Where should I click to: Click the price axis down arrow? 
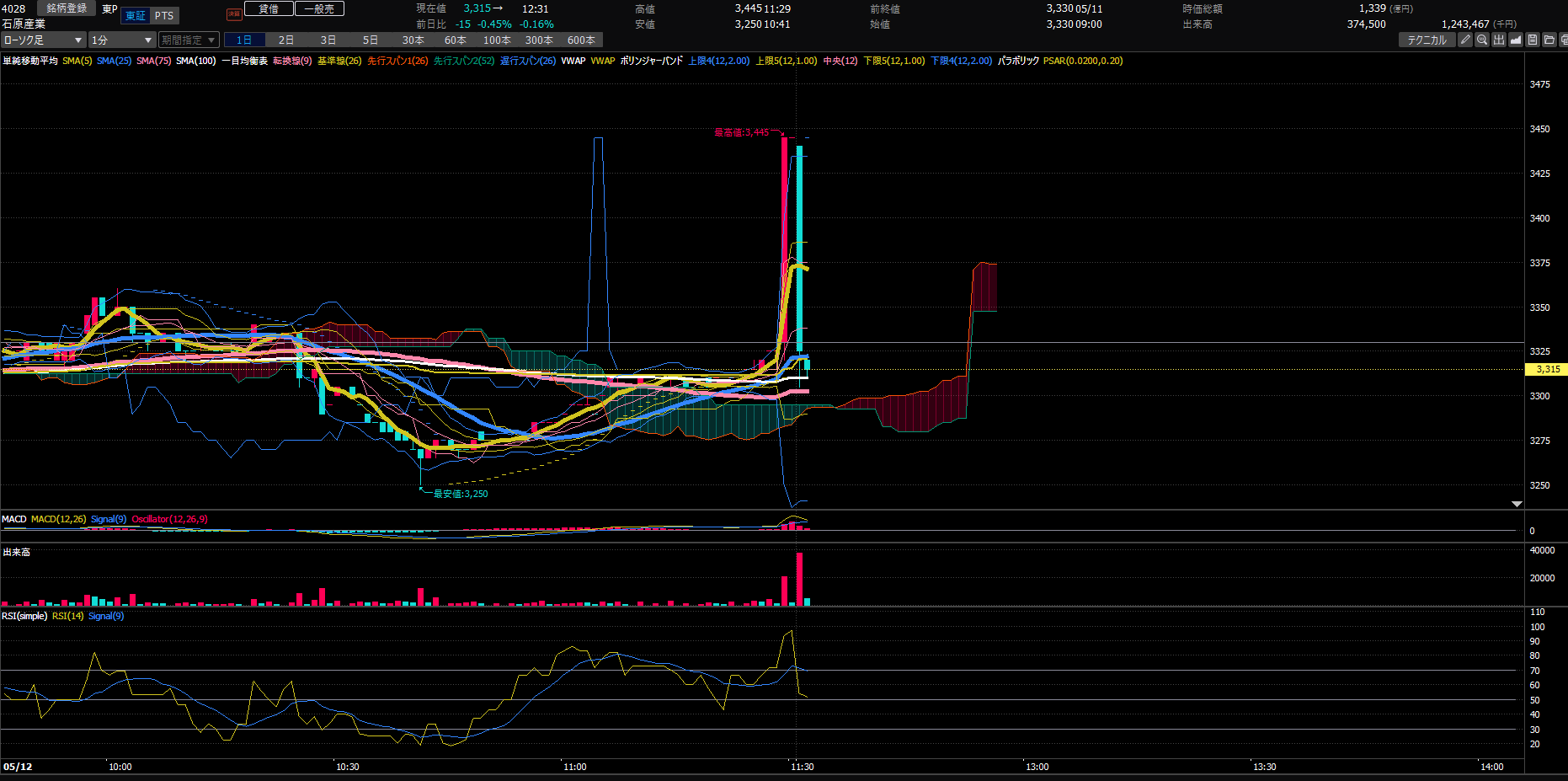1517,504
